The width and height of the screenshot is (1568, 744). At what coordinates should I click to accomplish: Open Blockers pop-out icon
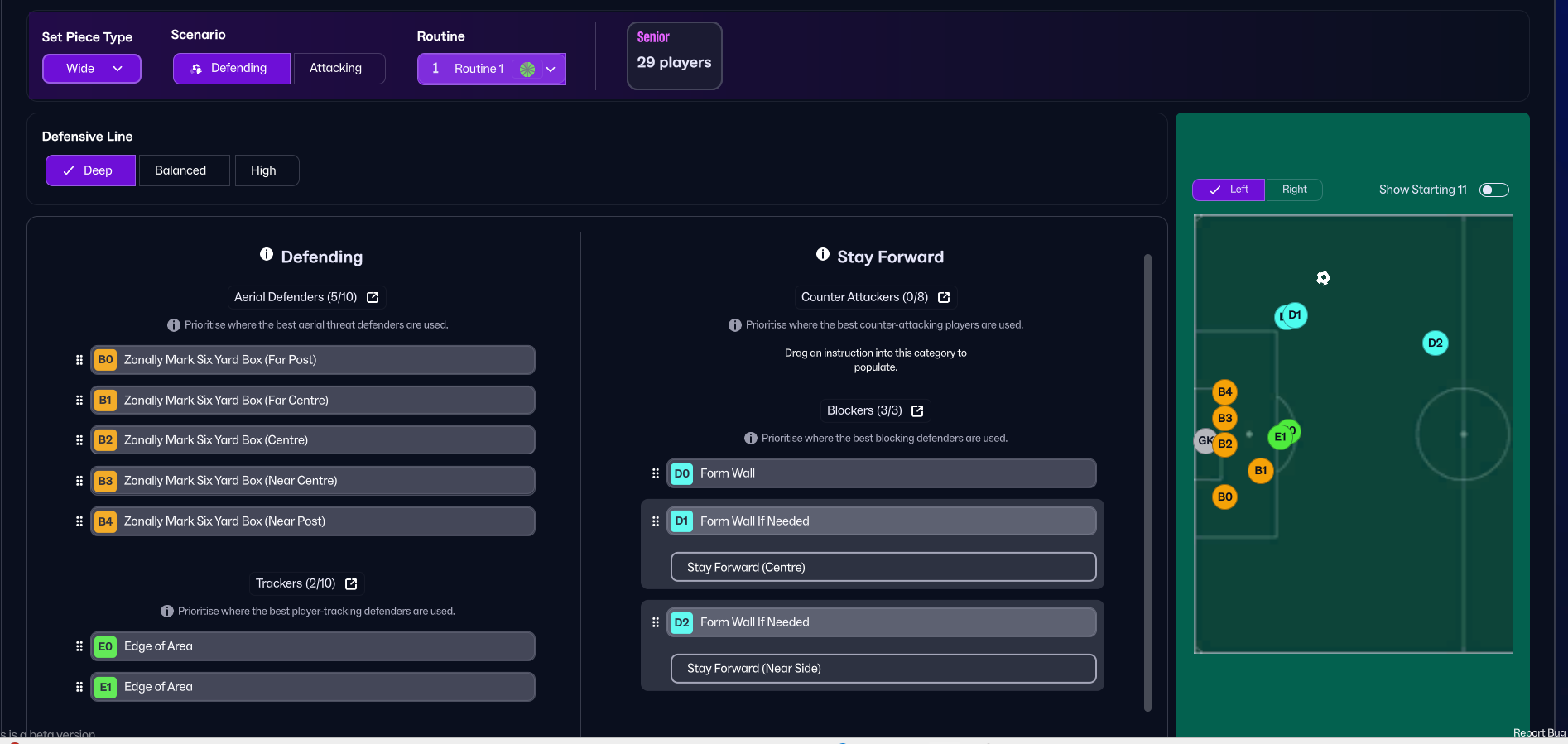click(917, 411)
